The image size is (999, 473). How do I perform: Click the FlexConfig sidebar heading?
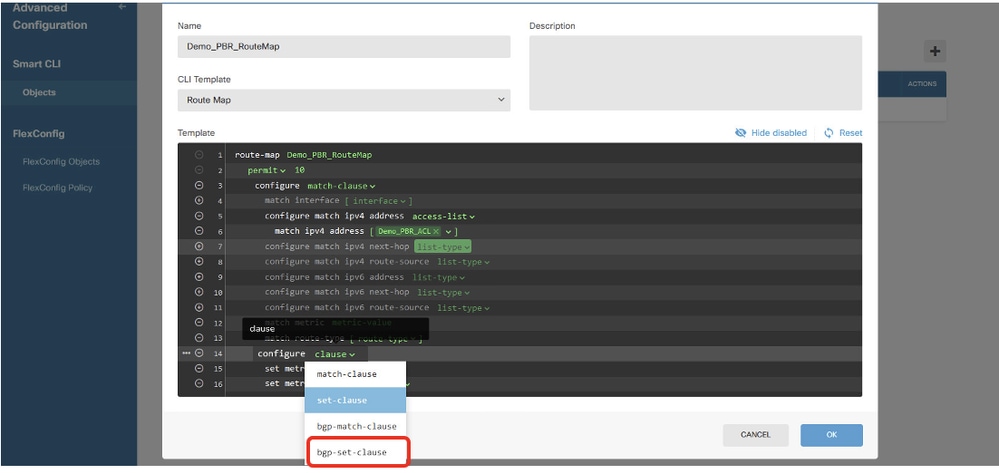click(39, 134)
